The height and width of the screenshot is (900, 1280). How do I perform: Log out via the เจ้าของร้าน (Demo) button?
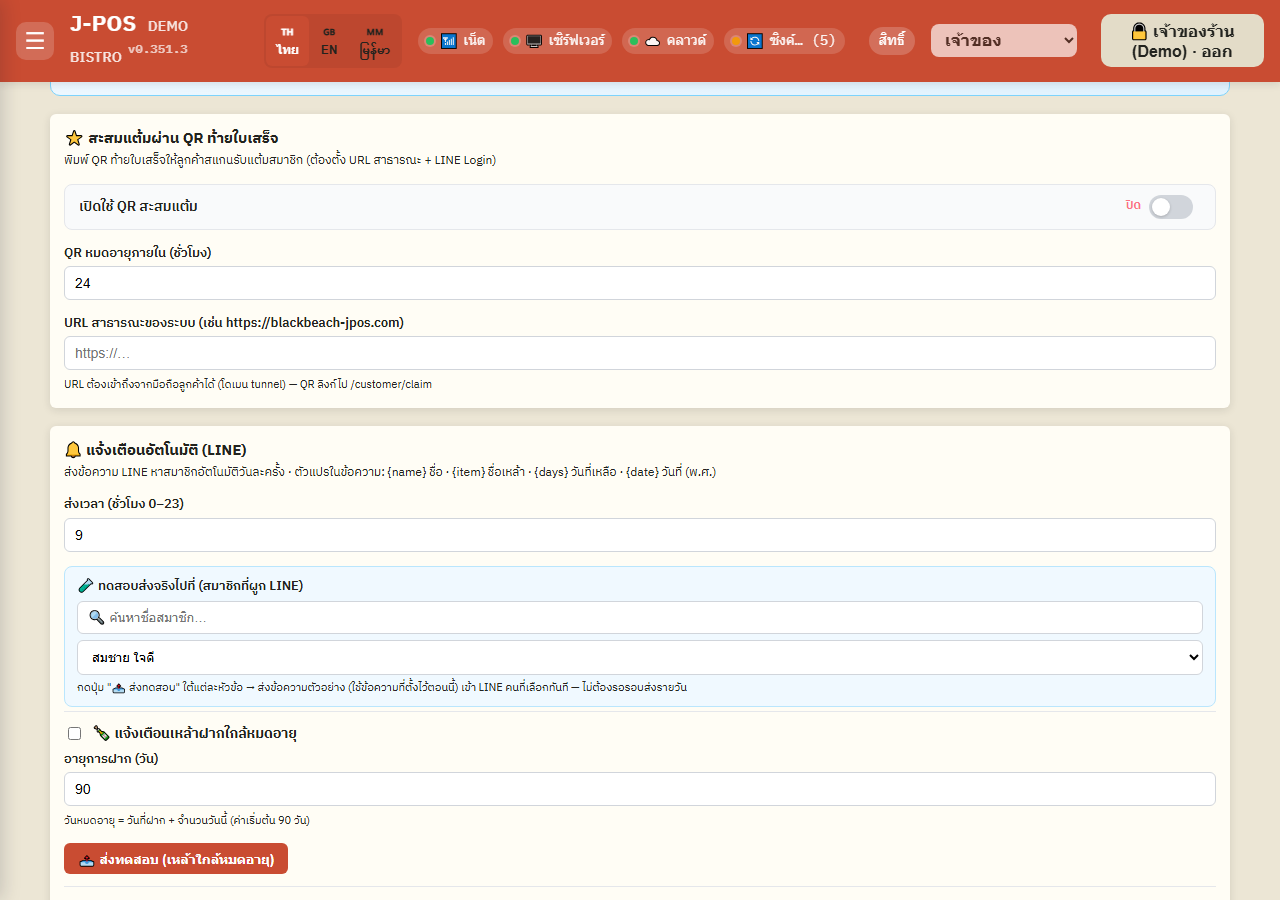[1182, 41]
